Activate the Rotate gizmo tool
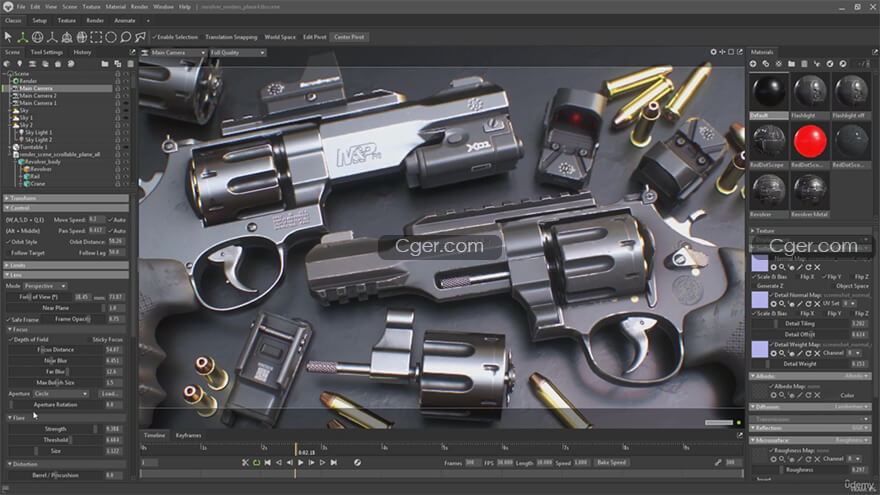This screenshot has height=495, width=880. pos(38,37)
